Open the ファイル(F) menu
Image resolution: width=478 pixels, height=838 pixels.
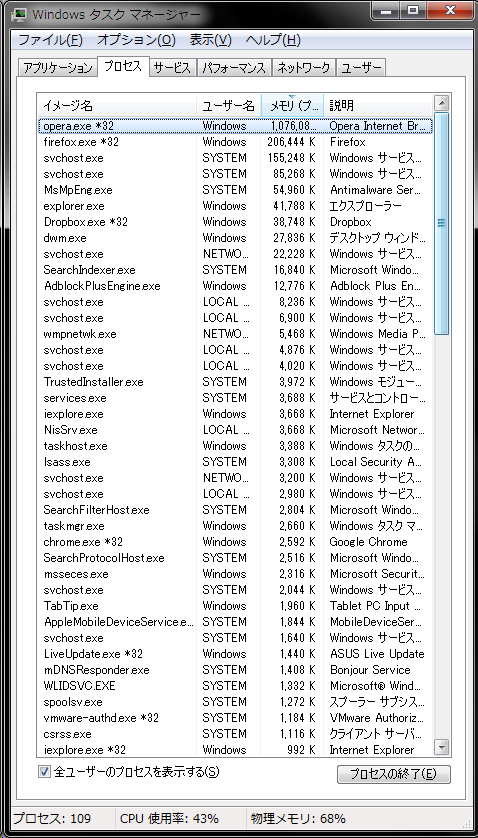[x=51, y=40]
